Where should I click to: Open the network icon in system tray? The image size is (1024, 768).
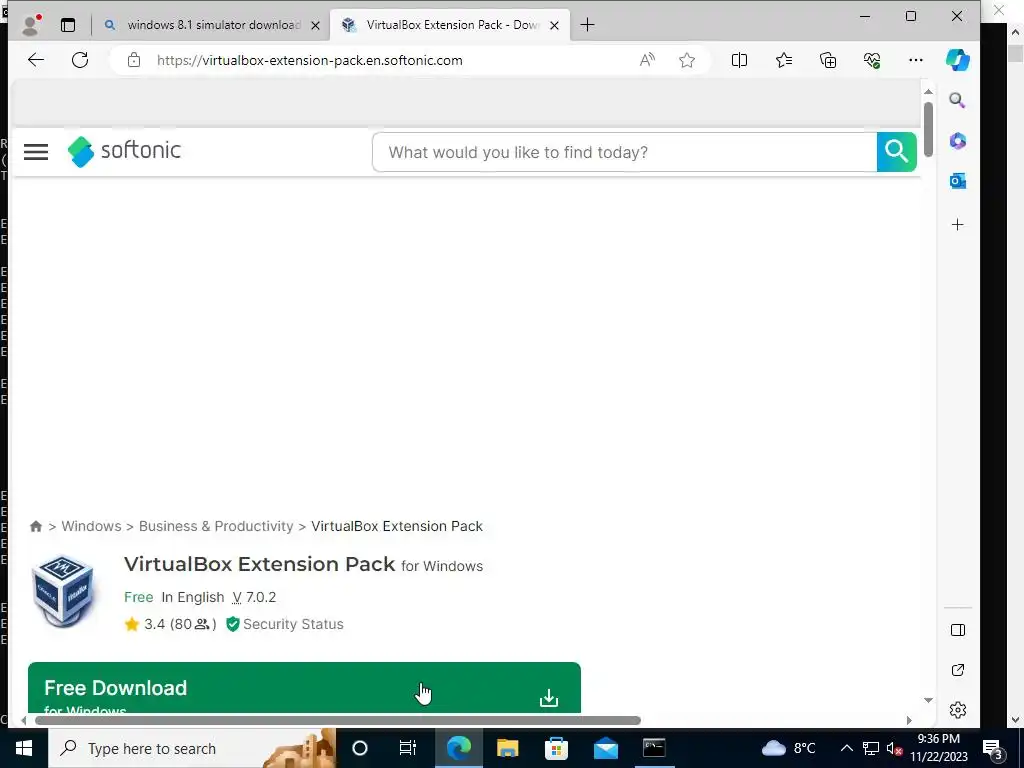[x=871, y=748]
